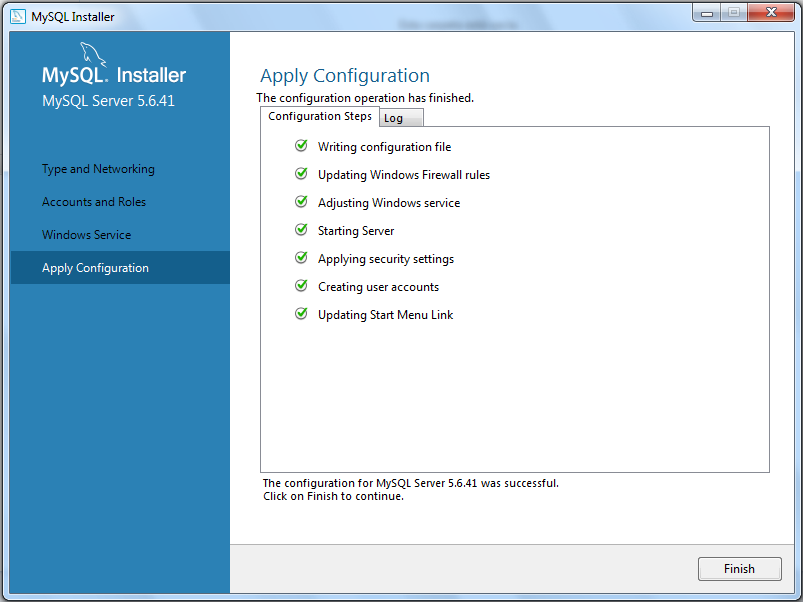Switch to the Log tab
Screen dimensions: 803x602
click(401, 118)
